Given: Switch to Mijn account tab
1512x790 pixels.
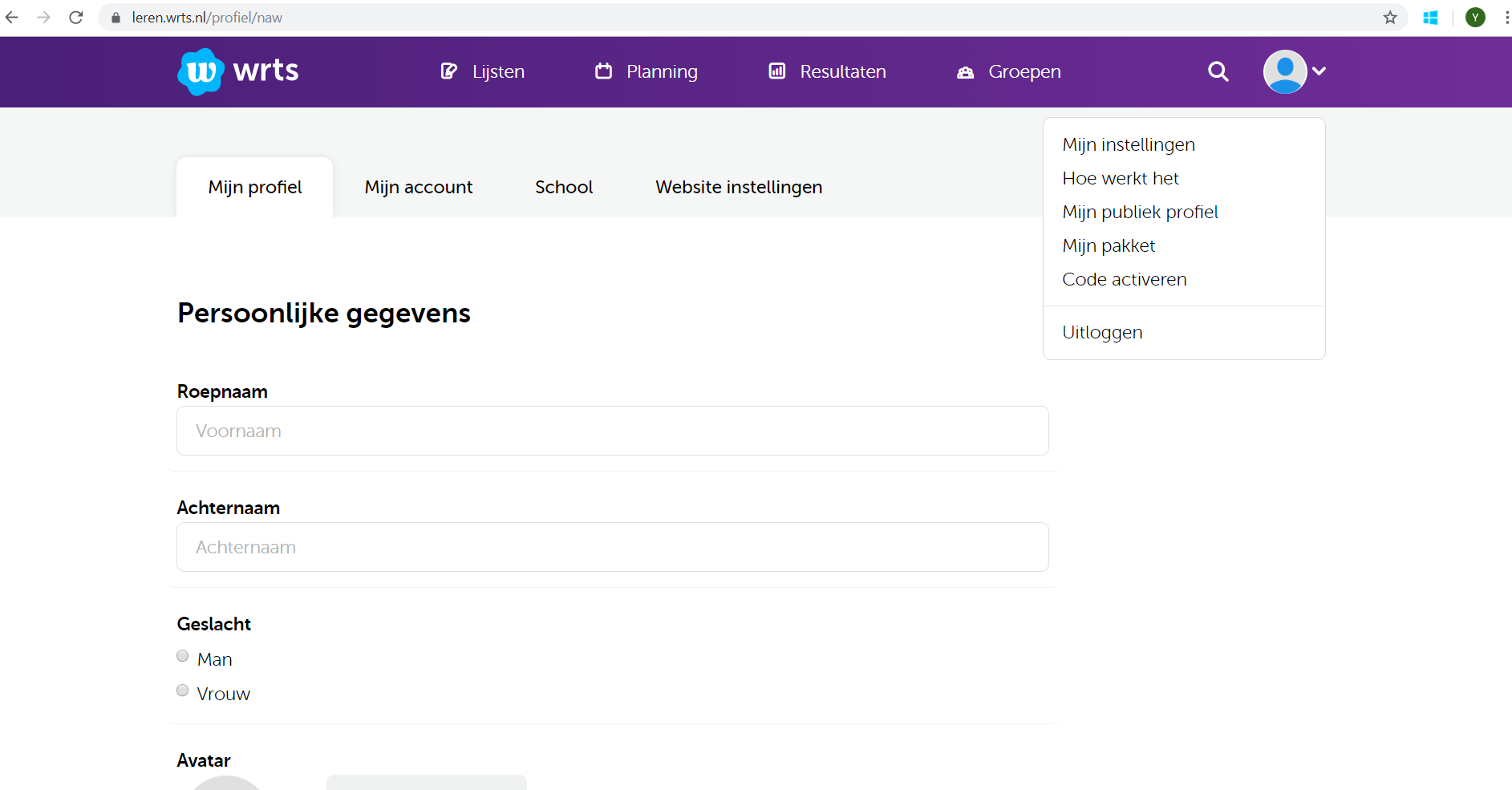Looking at the screenshot, I should pyautogui.click(x=419, y=187).
